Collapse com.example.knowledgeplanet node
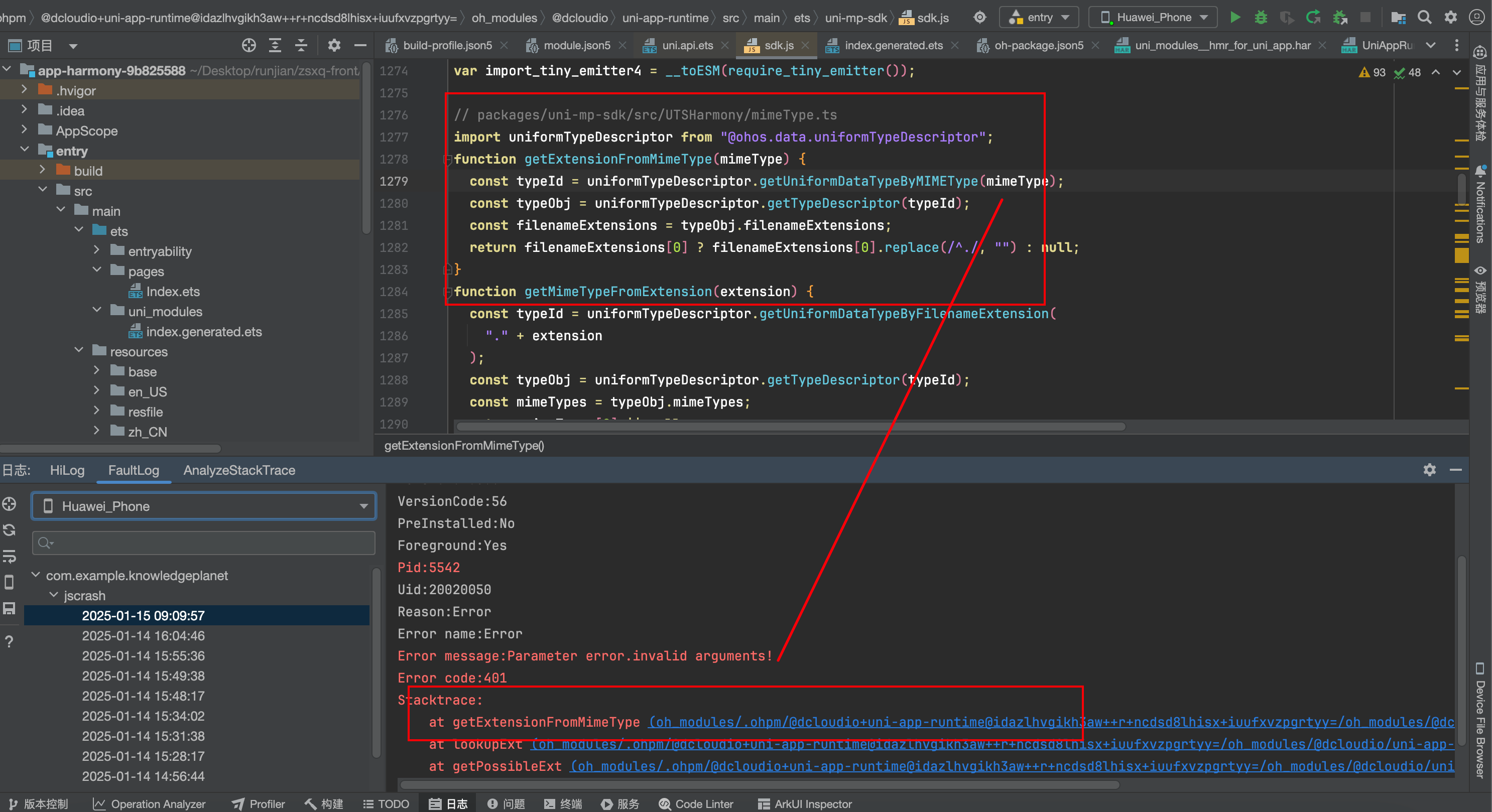 [36, 575]
